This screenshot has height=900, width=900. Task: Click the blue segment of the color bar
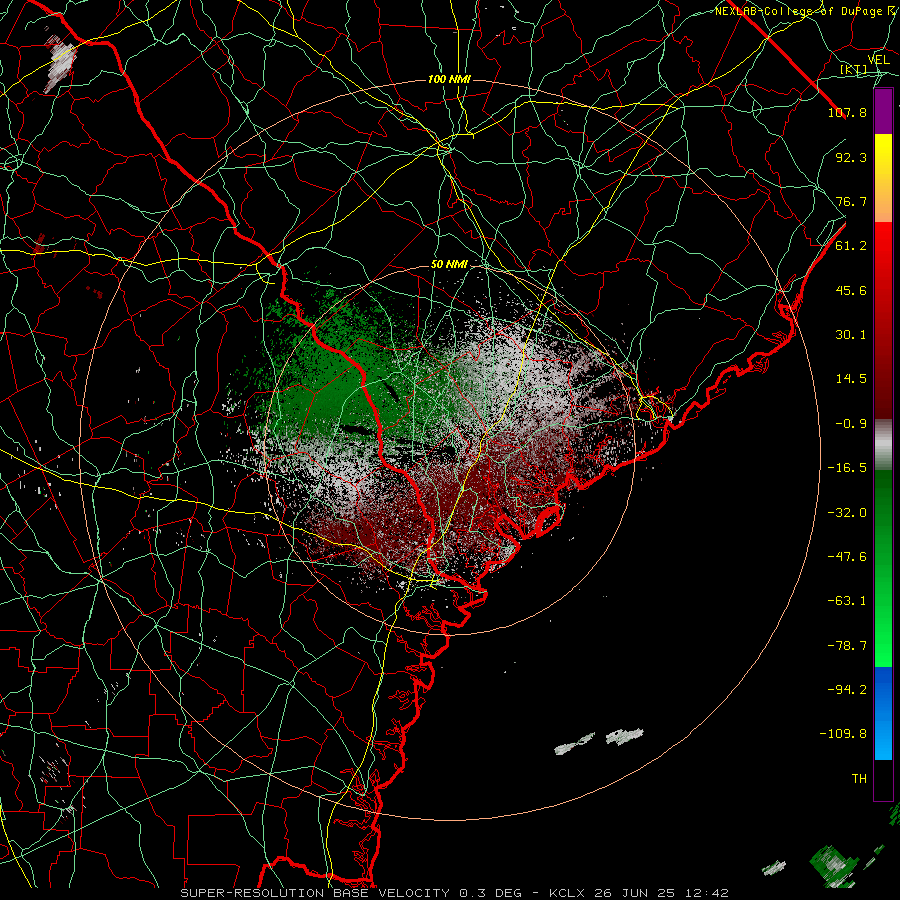click(883, 713)
